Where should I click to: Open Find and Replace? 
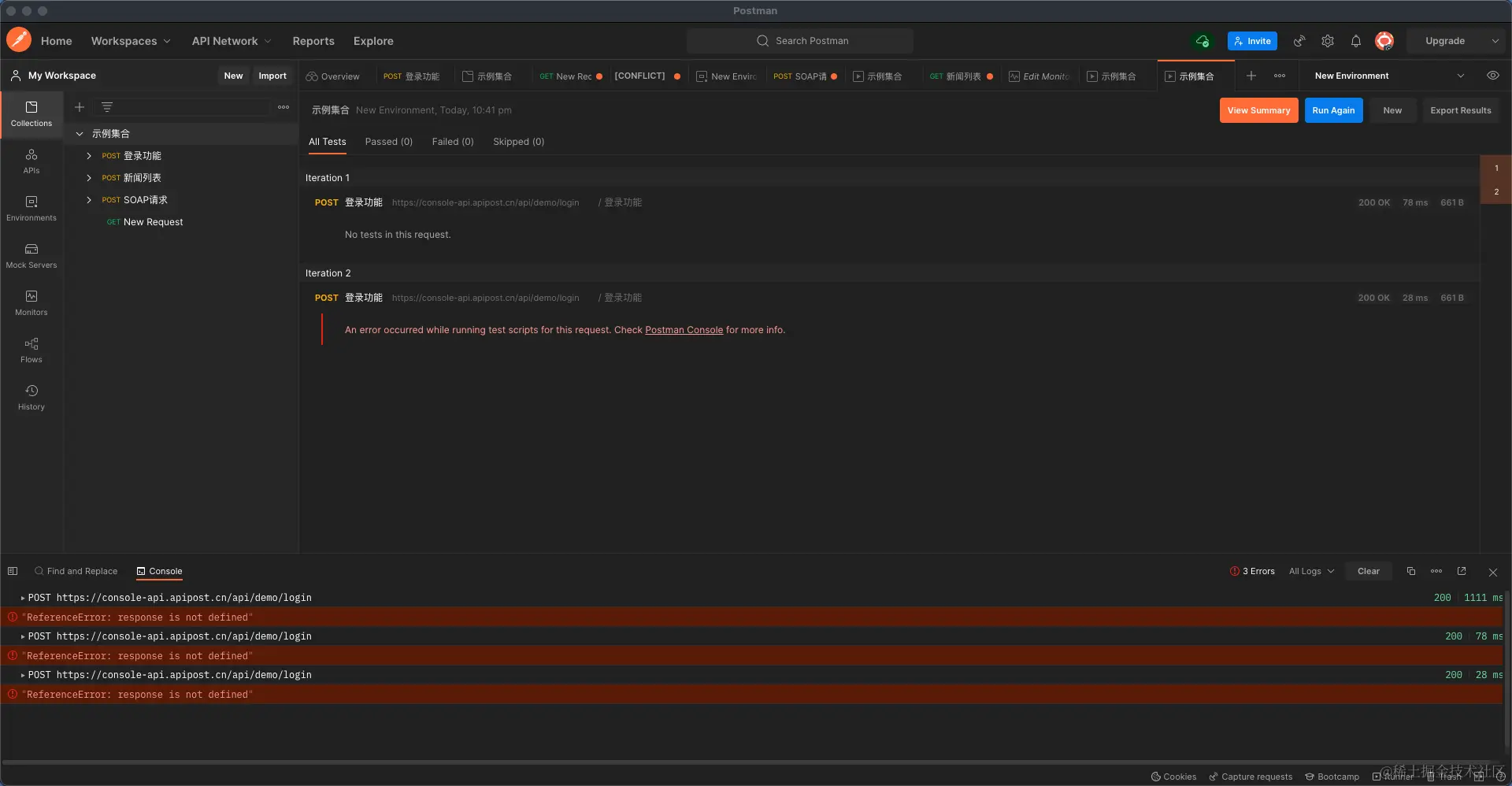(76, 571)
